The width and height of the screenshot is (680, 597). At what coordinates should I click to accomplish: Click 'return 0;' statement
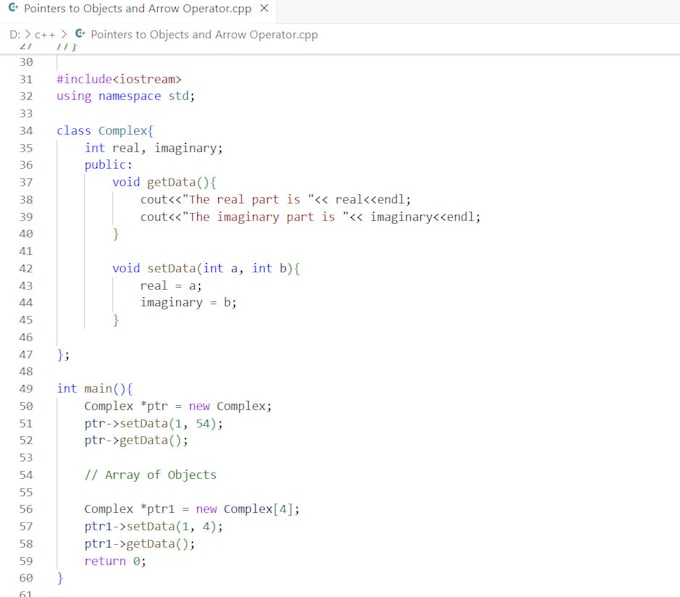pyautogui.click(x=115, y=561)
